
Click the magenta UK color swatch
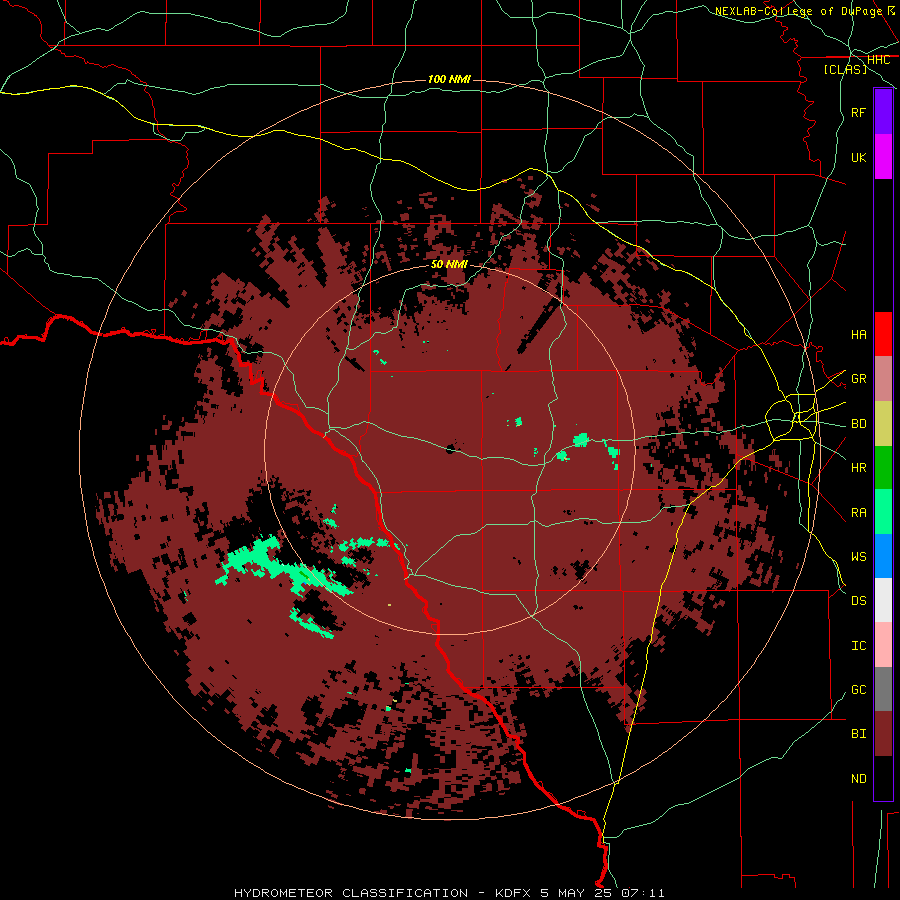883,157
